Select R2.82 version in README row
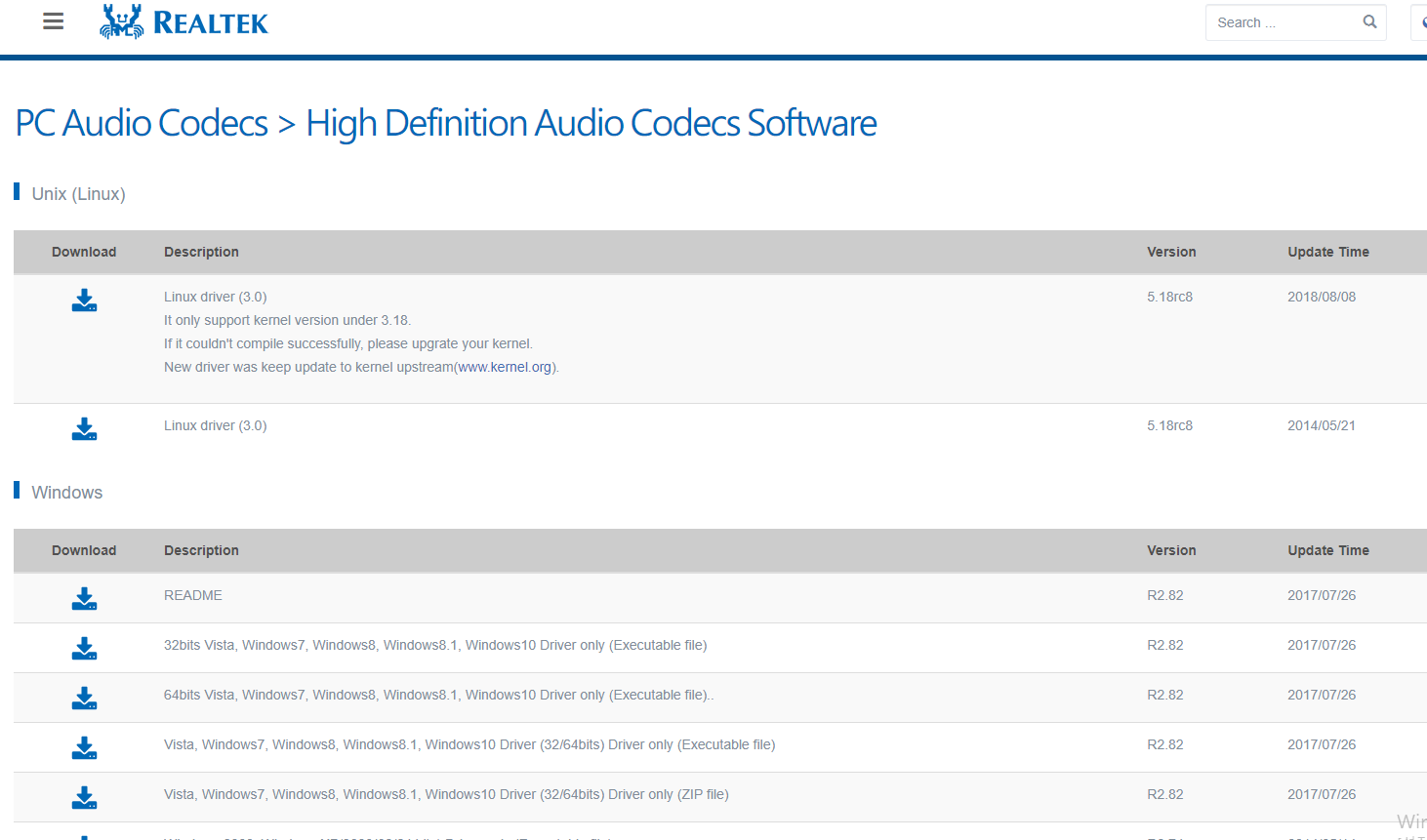This screenshot has height=840, width=1427. click(x=1165, y=595)
